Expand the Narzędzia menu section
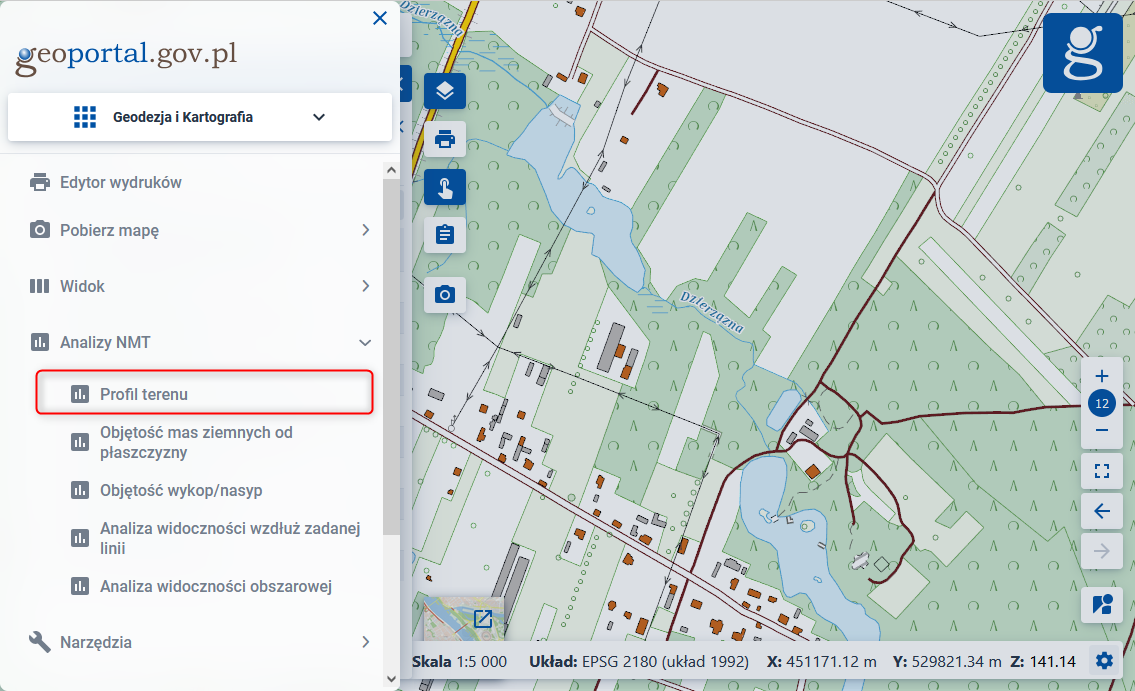The image size is (1135, 691). click(365, 642)
